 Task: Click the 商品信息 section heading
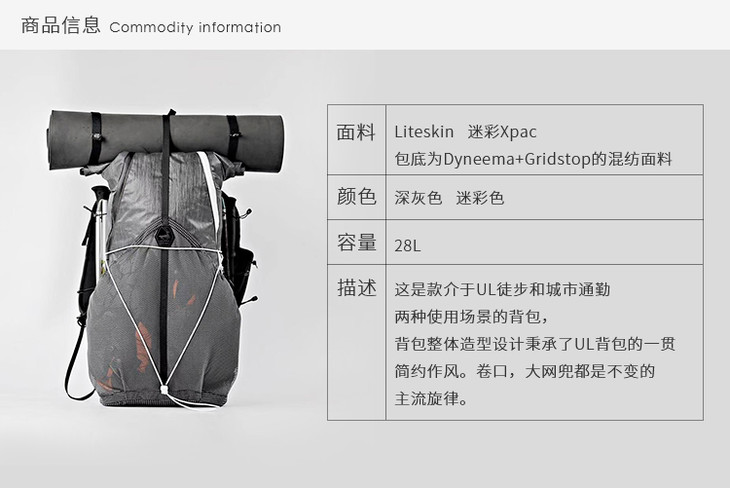click(61, 25)
